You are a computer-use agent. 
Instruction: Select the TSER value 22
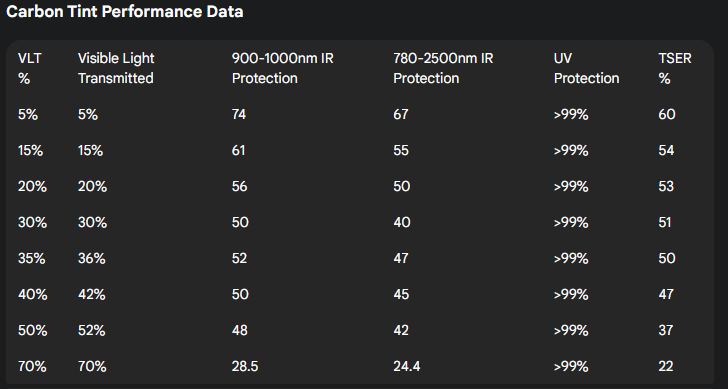point(665,366)
